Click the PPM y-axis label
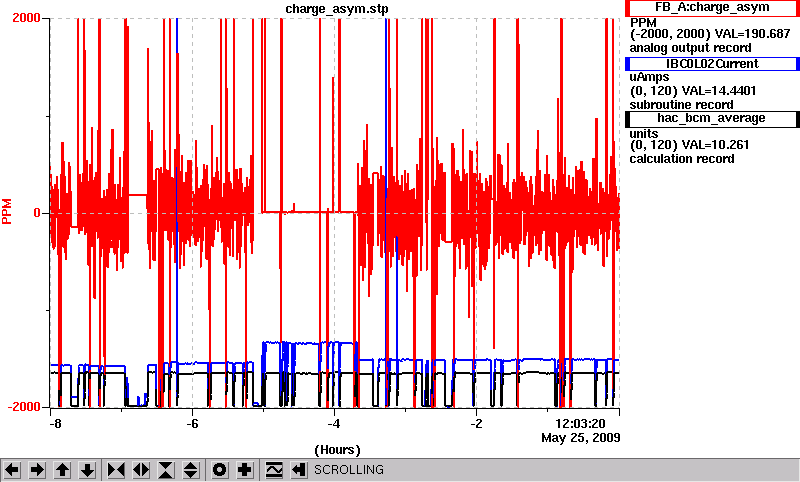800x482 pixels. point(7,212)
